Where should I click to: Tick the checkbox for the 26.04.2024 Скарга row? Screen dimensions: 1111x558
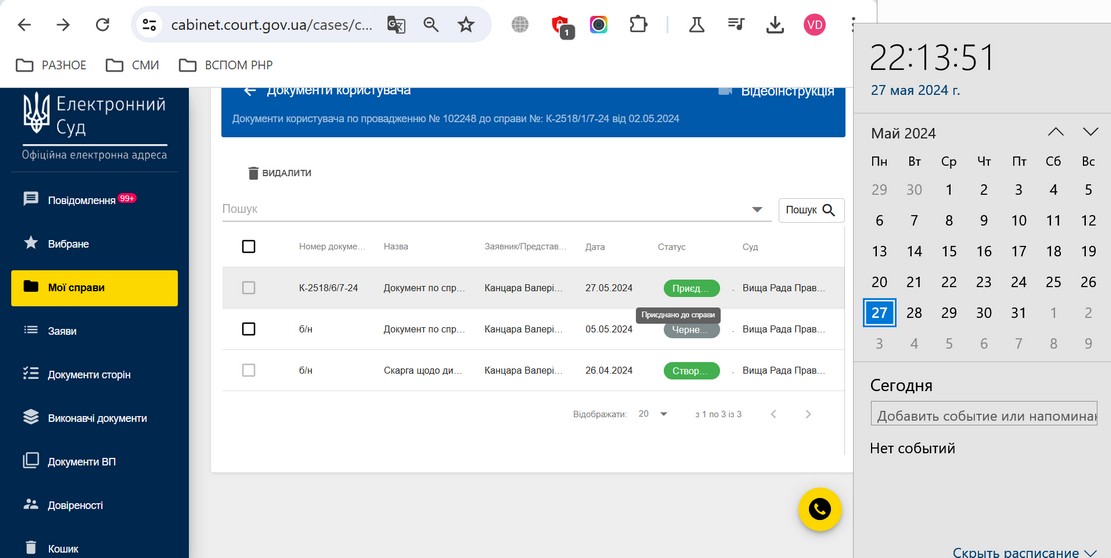click(x=248, y=370)
